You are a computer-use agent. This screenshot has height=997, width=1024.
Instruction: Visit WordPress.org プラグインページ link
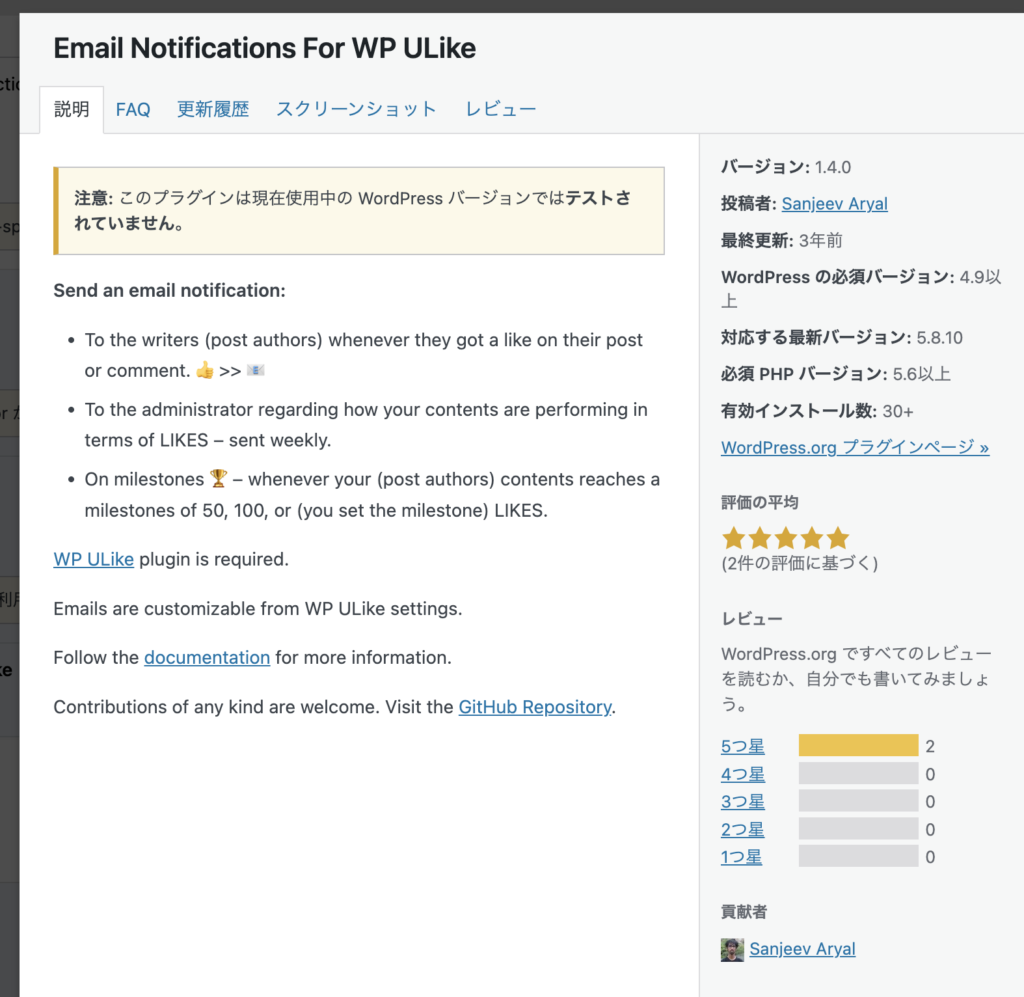coord(855,448)
